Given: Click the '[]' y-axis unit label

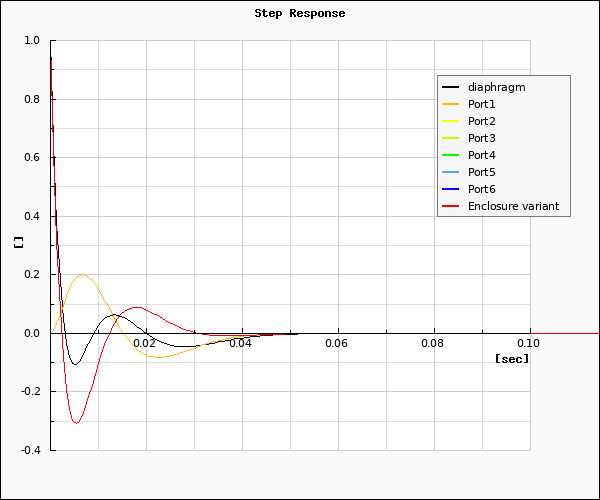Looking at the screenshot, I should pyautogui.click(x=18, y=242).
